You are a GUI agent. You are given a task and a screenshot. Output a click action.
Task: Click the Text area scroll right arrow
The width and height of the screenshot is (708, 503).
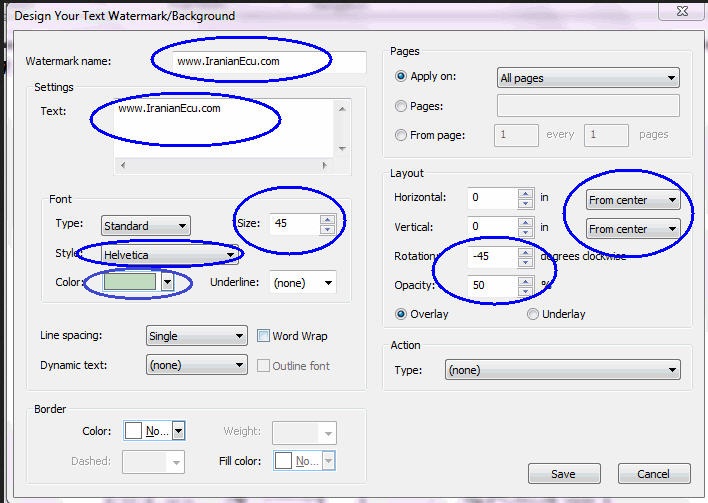click(x=324, y=165)
